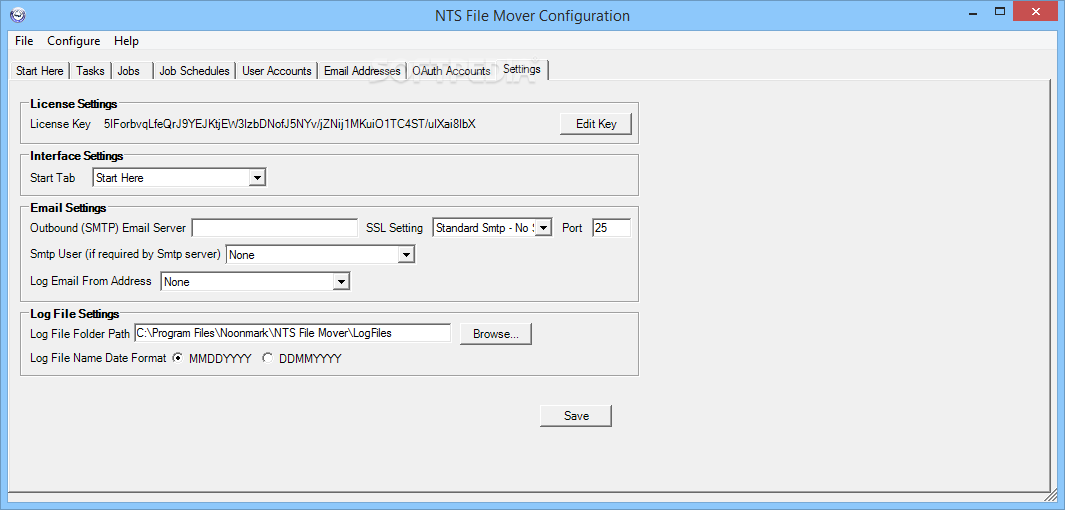Click the license key text string
Screen dimensions: 1065x510
pyautogui.click(x=289, y=124)
